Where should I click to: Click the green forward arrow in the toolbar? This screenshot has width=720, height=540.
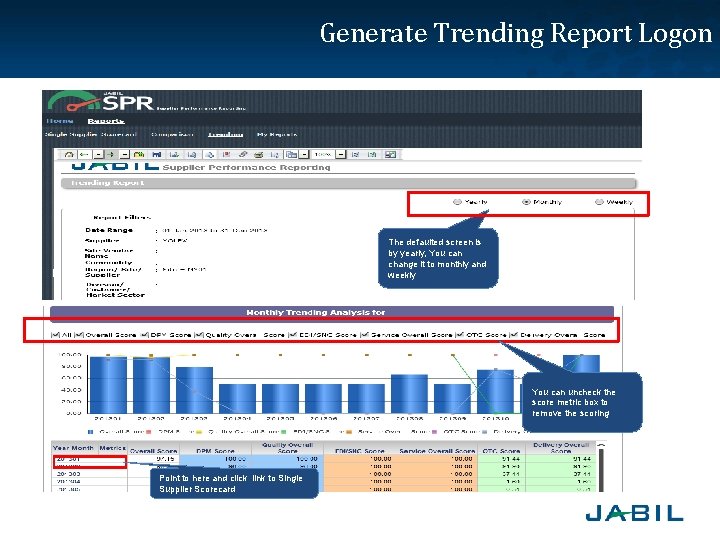coord(110,155)
